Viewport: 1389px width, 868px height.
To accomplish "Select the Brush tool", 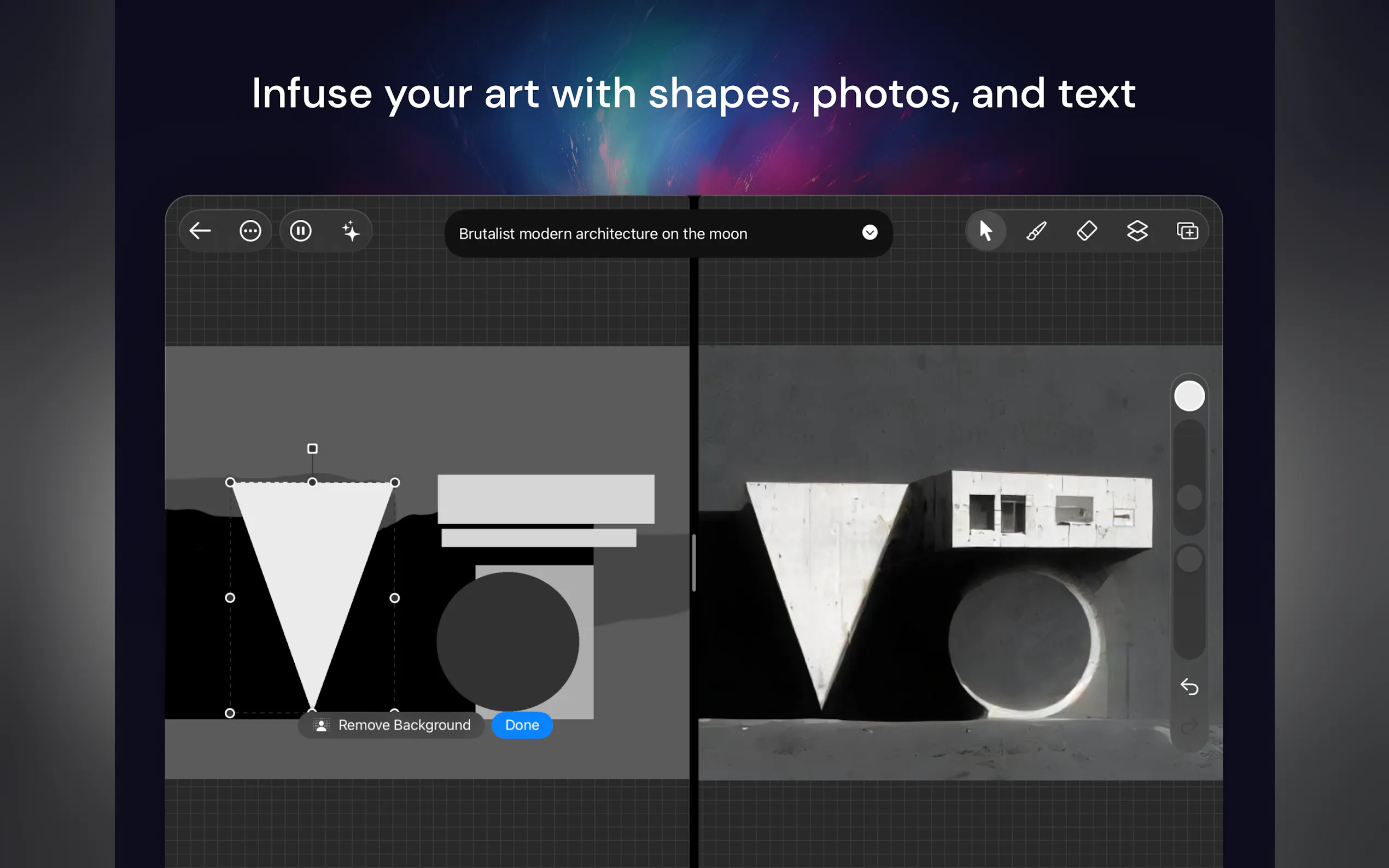I will point(1036,231).
